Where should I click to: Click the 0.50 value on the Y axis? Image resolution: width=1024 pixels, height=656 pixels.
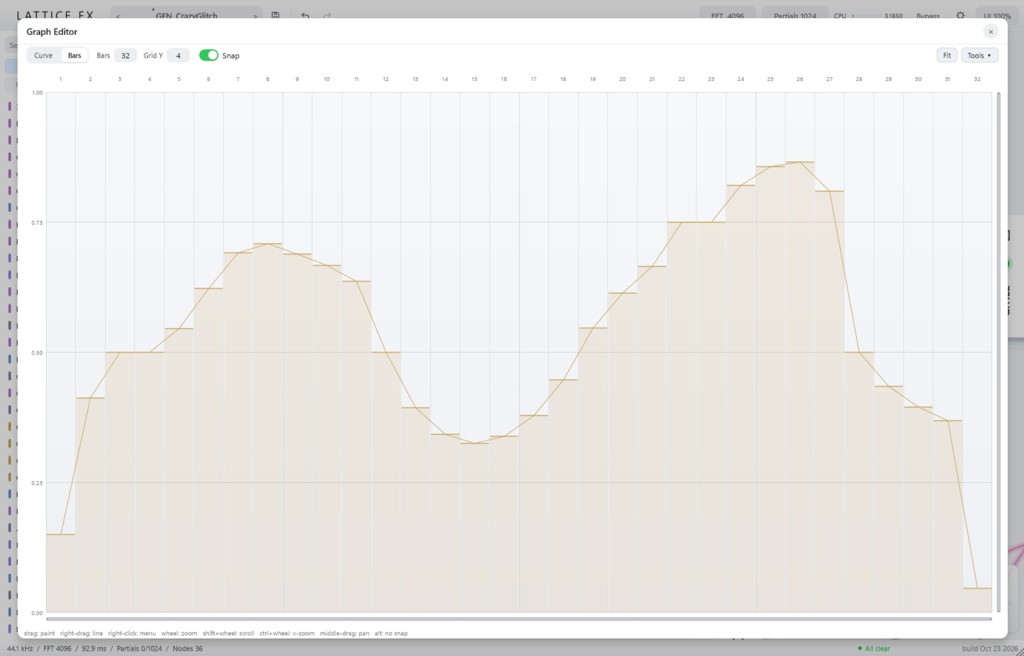(x=37, y=353)
